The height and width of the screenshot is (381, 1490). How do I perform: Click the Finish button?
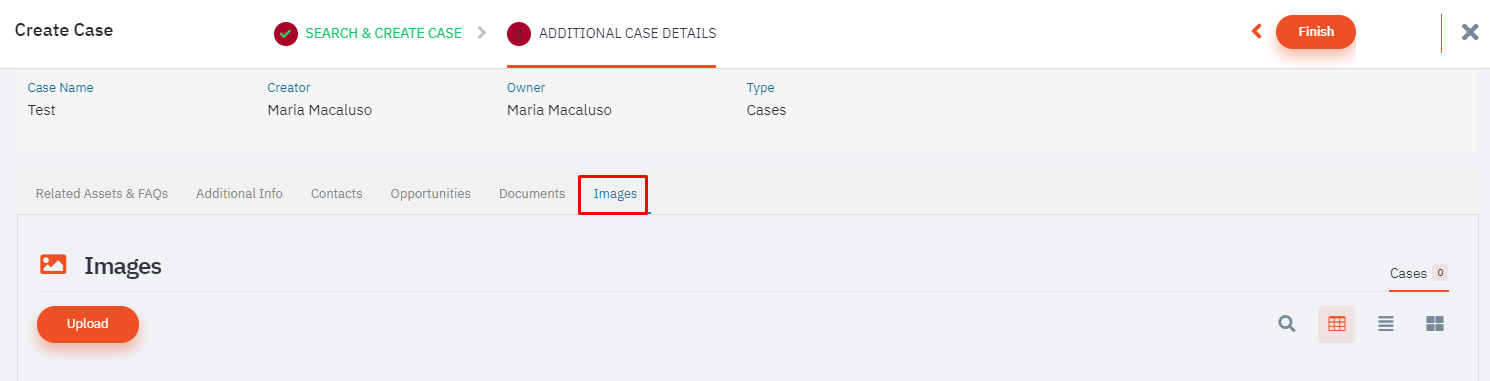click(x=1316, y=32)
